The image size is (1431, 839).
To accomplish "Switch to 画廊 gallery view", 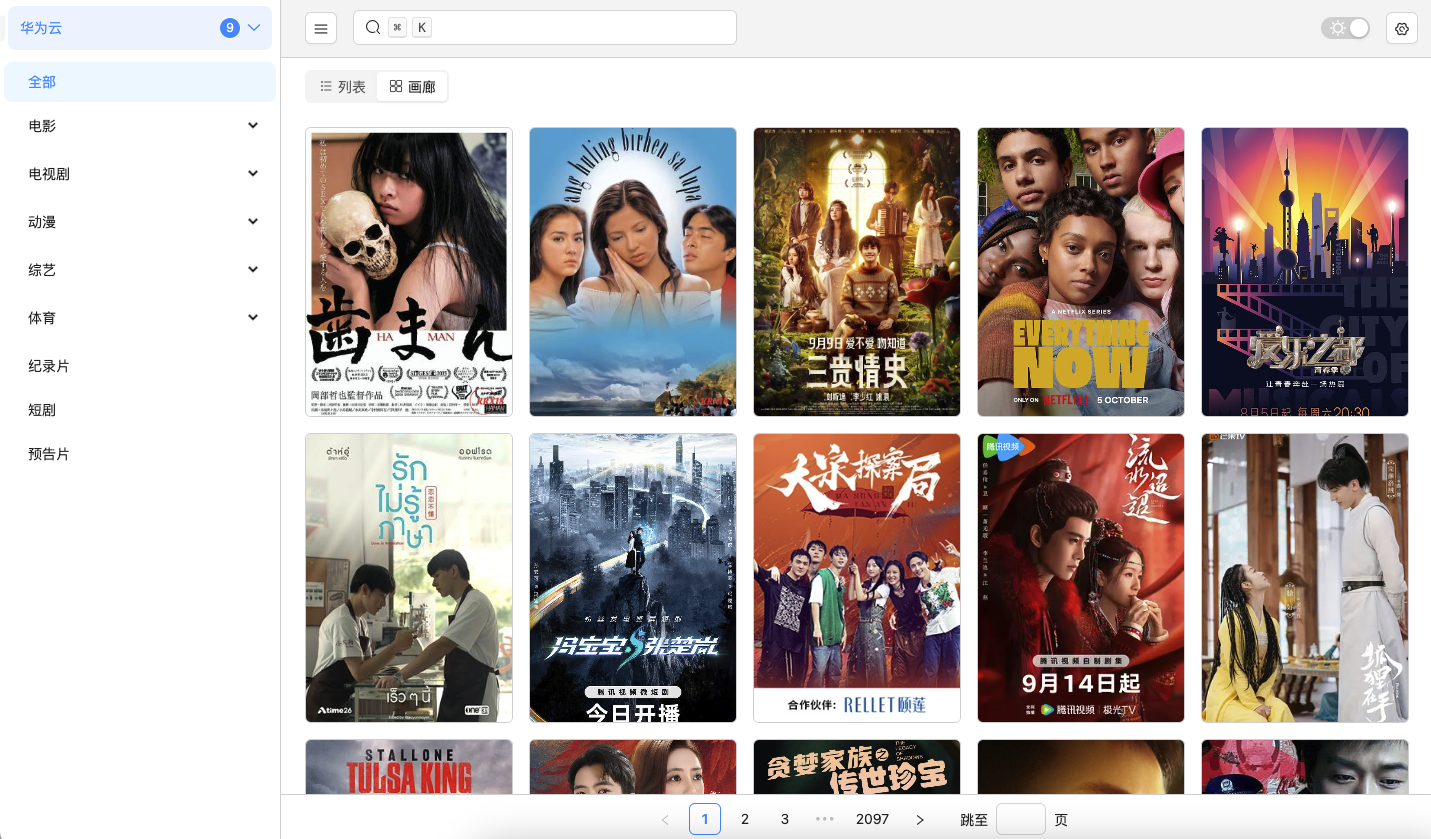I will 412,87.
